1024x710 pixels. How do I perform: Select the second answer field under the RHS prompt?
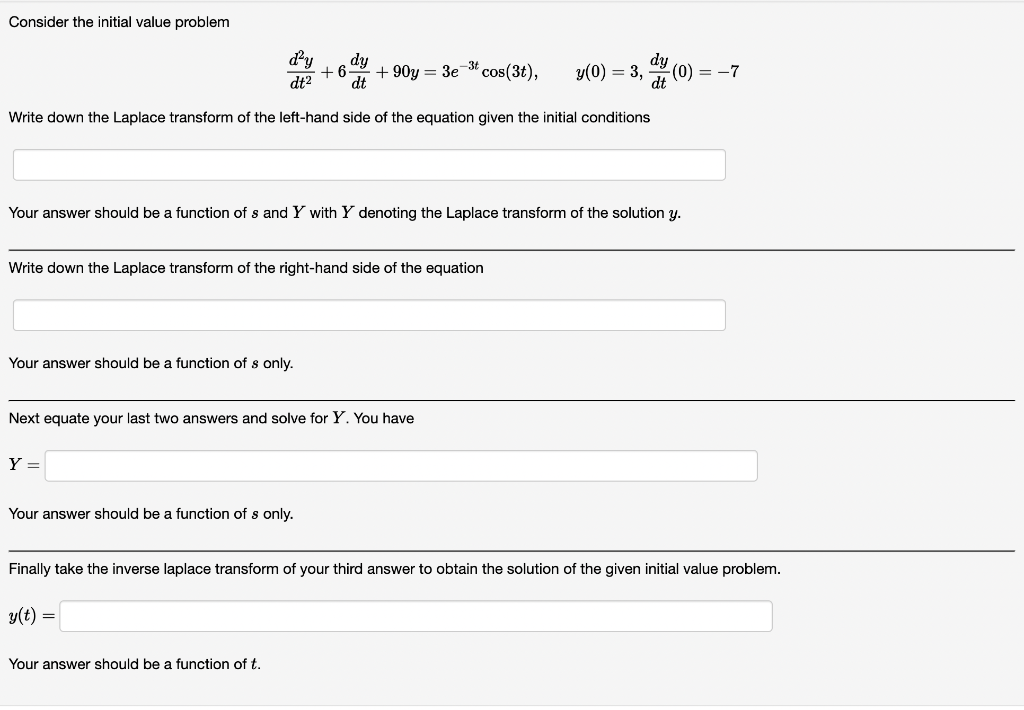tap(368, 314)
